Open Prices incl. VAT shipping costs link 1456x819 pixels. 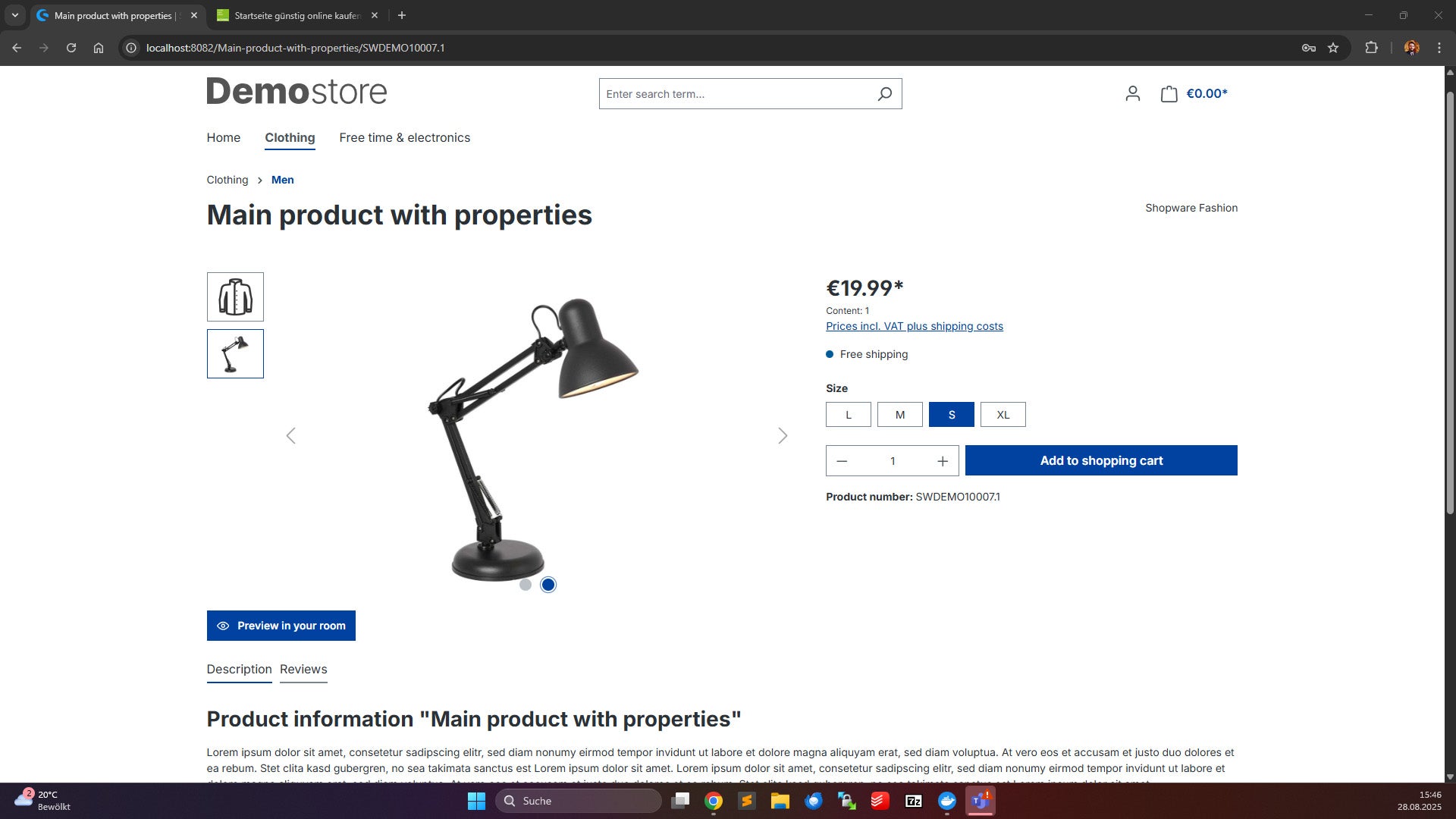[915, 326]
